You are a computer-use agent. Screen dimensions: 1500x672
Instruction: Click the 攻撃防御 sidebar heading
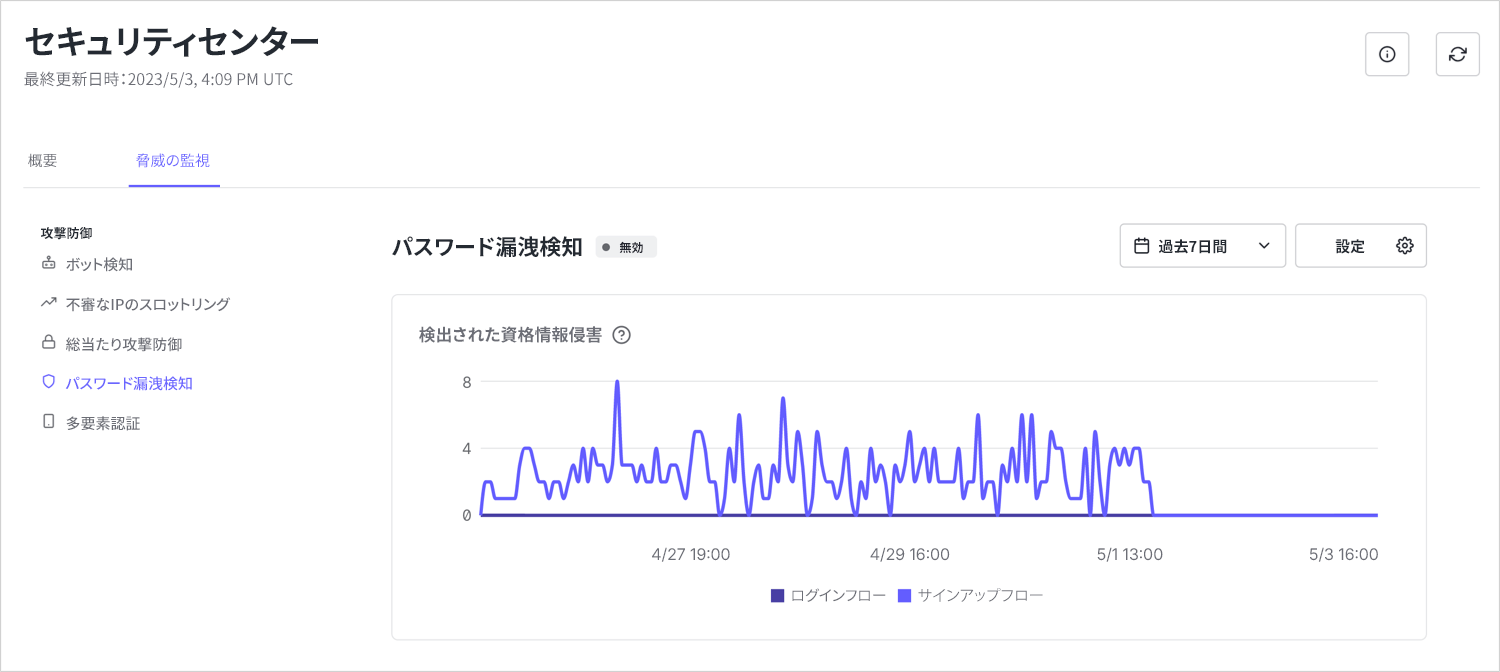click(x=66, y=232)
